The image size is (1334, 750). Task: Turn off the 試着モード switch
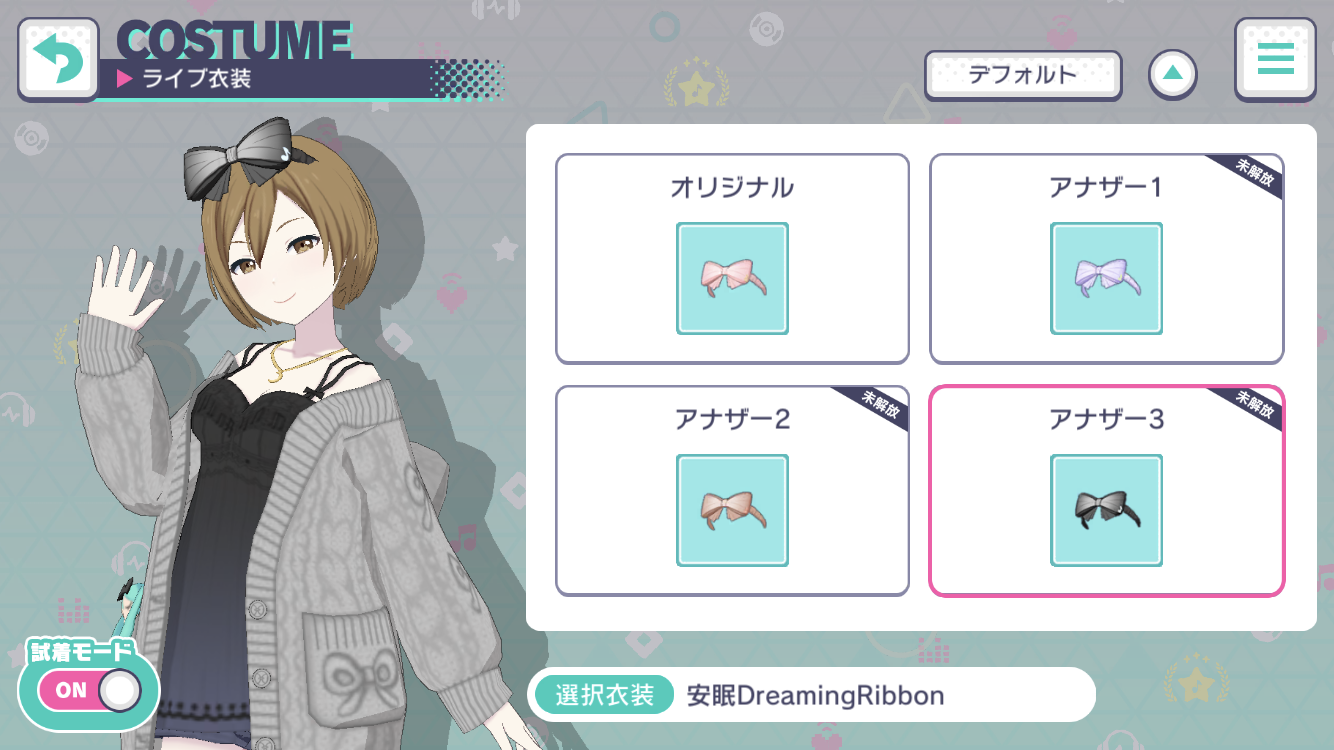[89, 690]
